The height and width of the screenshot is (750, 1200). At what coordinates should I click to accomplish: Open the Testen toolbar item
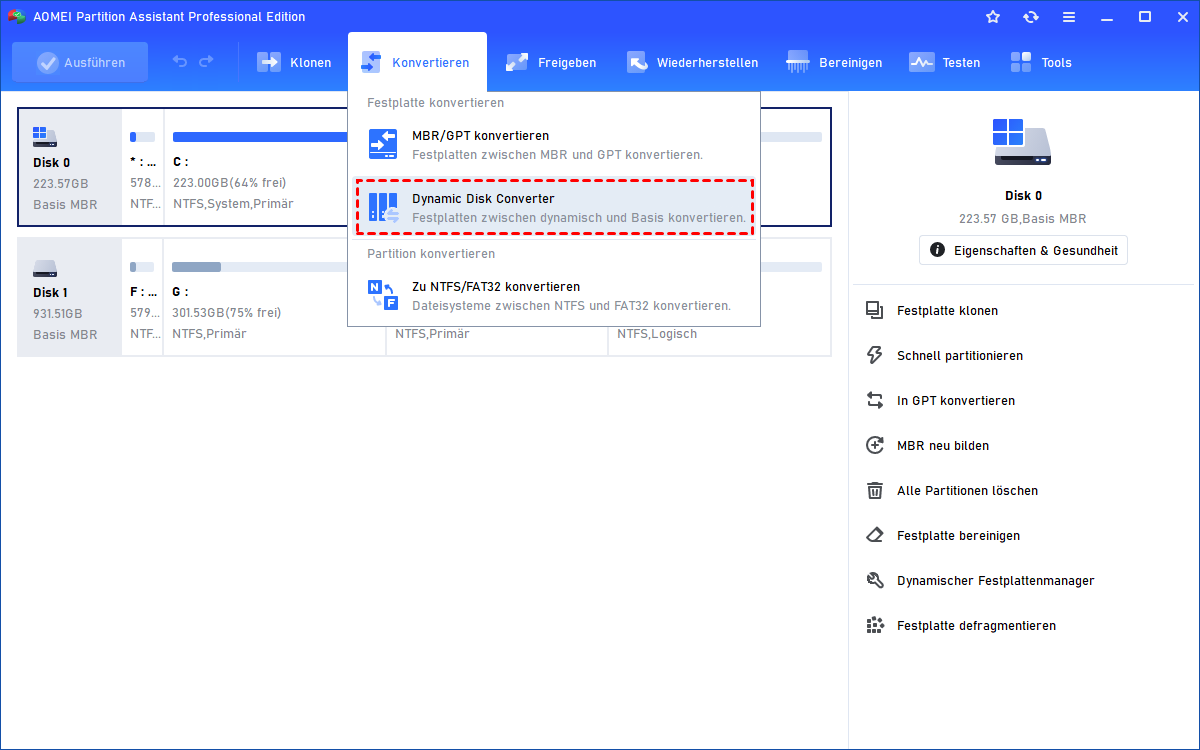pyautogui.click(x=945, y=62)
